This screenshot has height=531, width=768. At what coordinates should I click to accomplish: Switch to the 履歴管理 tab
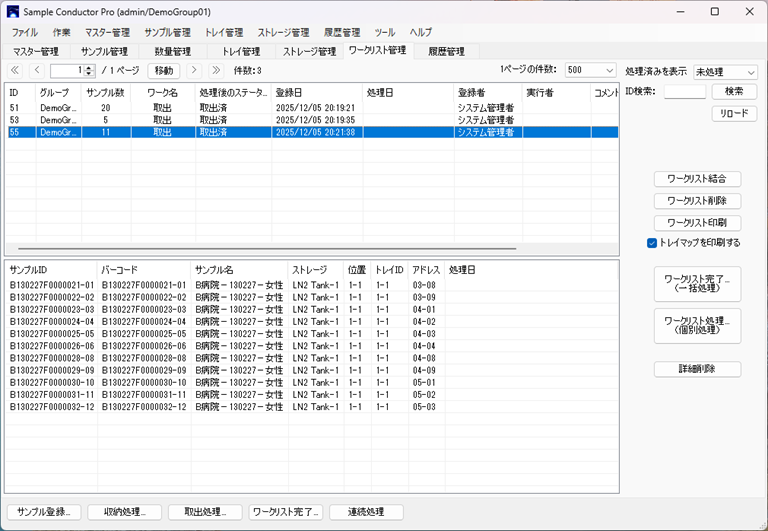446,51
